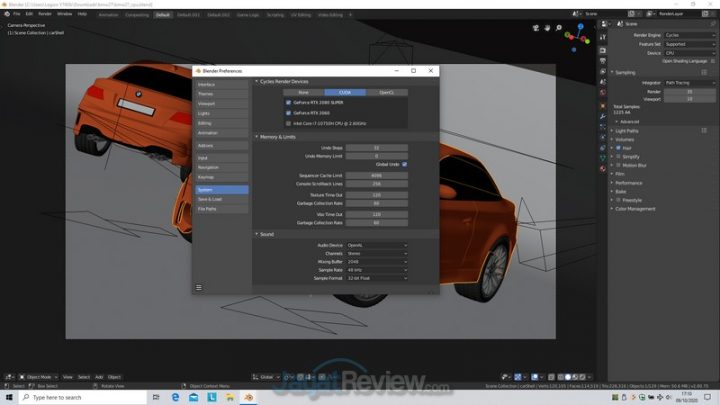The width and height of the screenshot is (720, 405).
Task: Expand the Color Management panel
Action: click(634, 209)
